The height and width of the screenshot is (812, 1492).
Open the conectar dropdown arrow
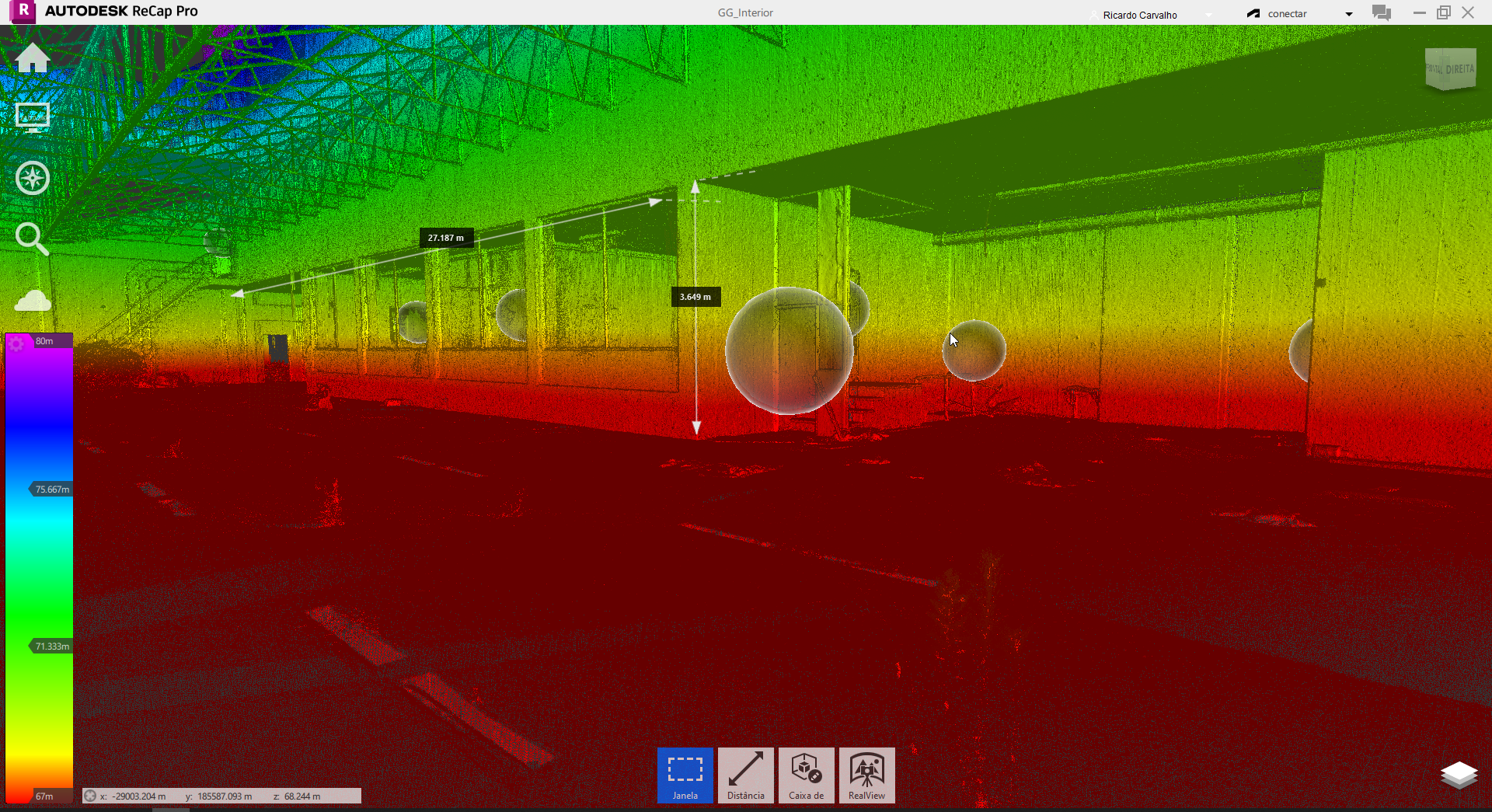1349,14
